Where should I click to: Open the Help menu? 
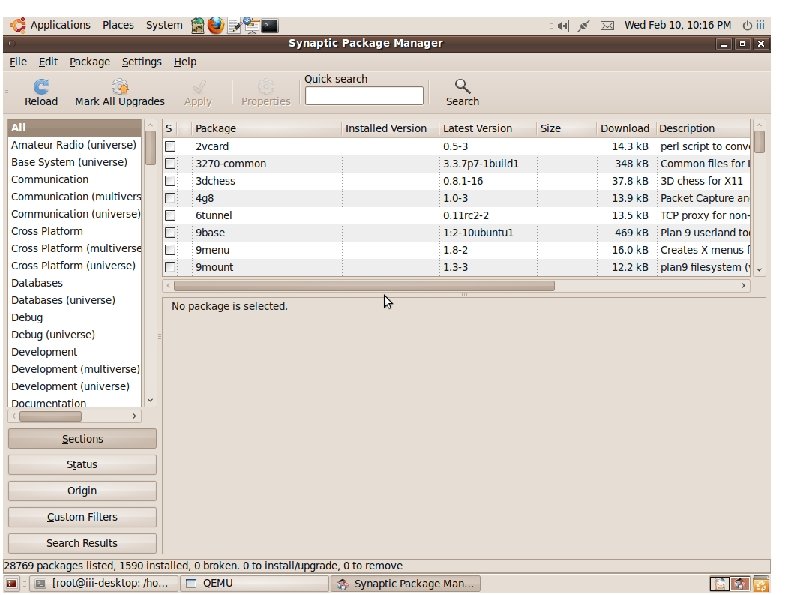[x=185, y=62]
